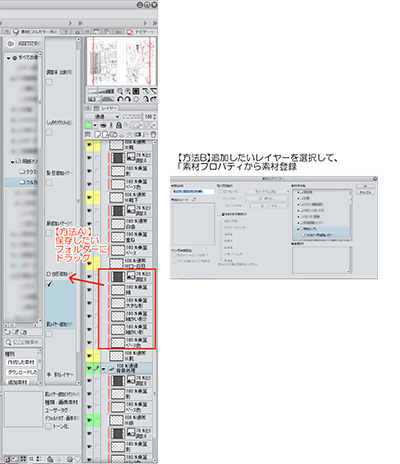
Task: Open the blending mode 通過 dropdown
Action: (102, 117)
